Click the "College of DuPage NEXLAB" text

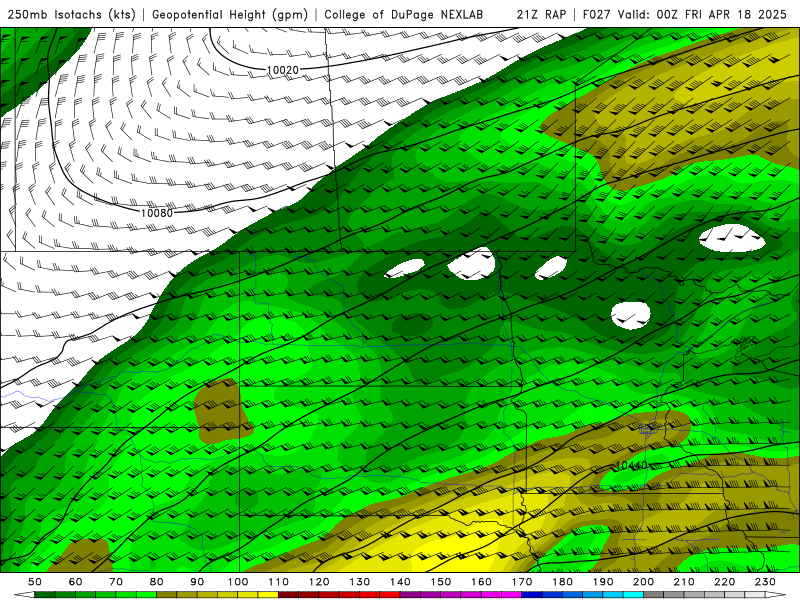[x=404, y=15]
